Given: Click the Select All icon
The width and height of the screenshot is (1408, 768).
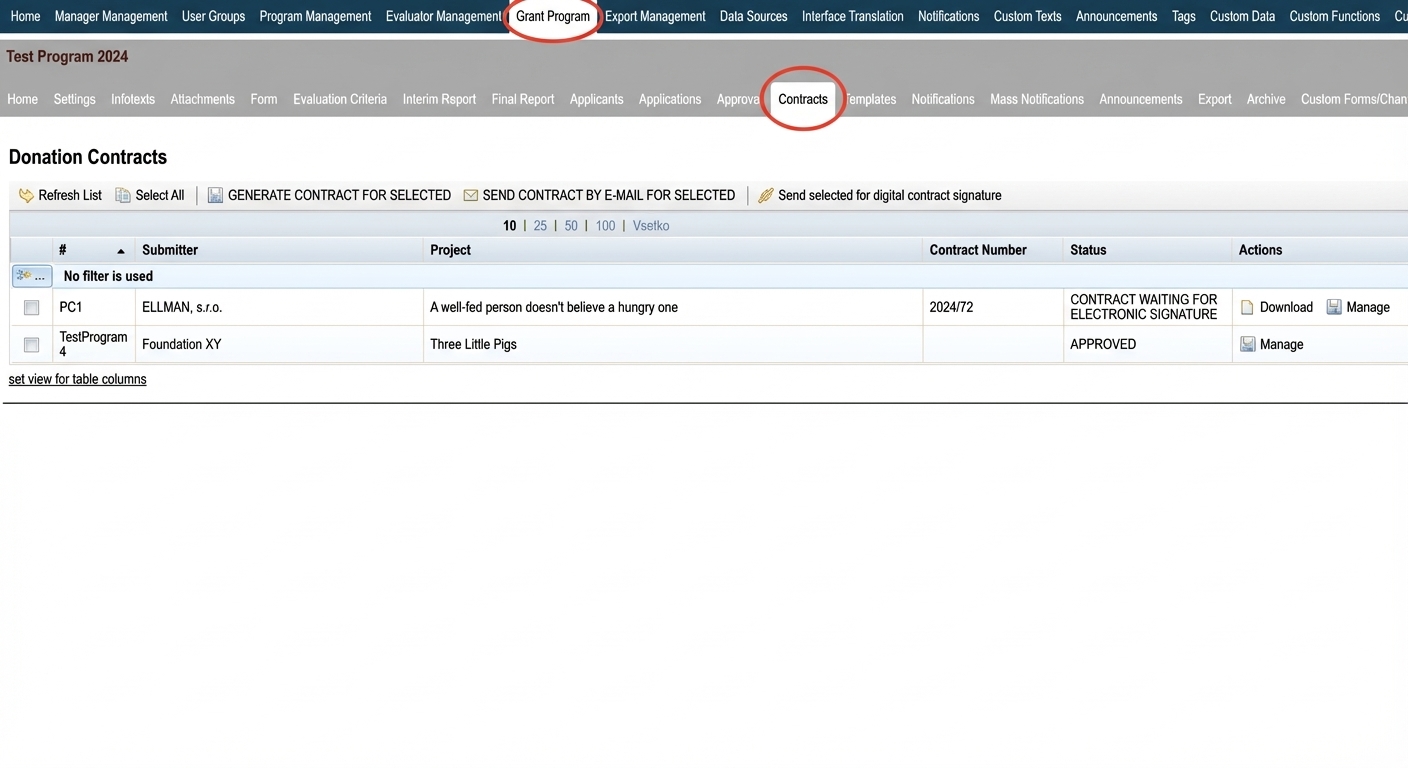Looking at the screenshot, I should (x=123, y=195).
